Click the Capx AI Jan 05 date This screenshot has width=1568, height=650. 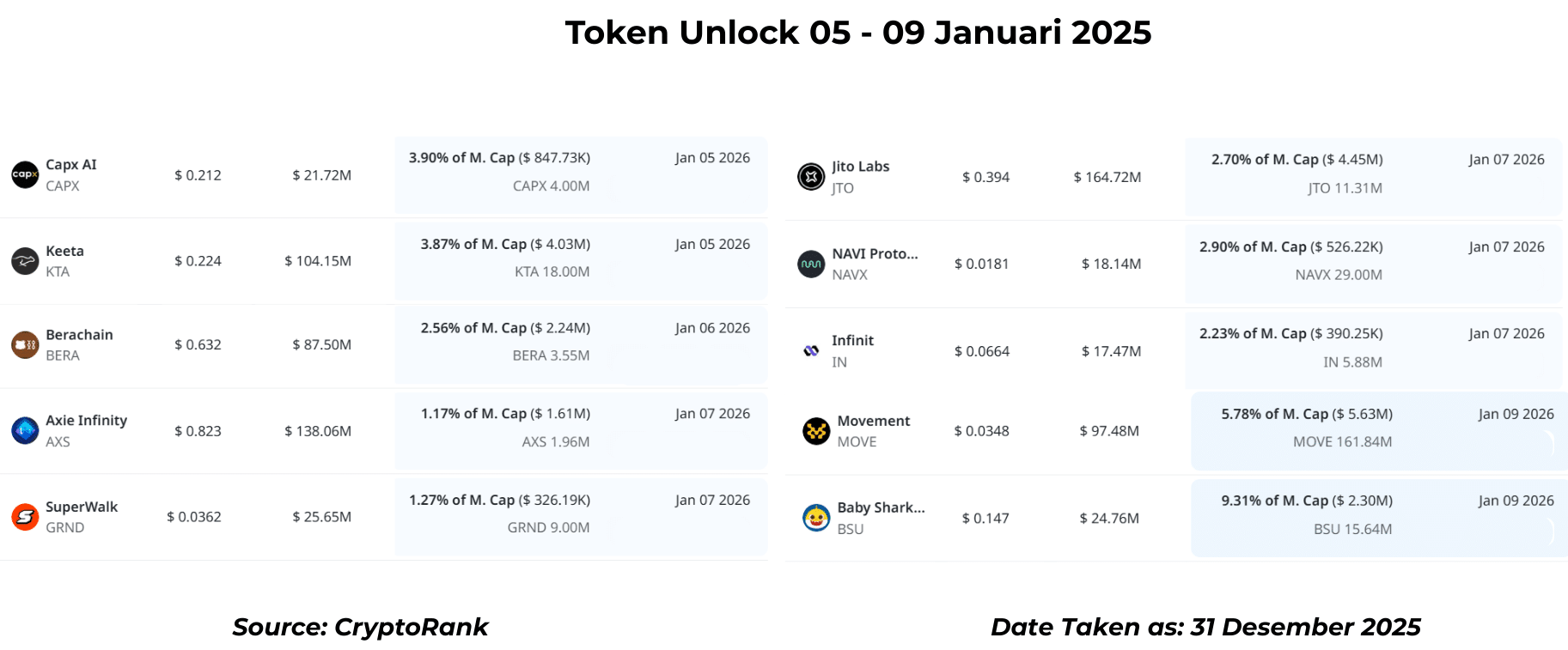(x=712, y=158)
